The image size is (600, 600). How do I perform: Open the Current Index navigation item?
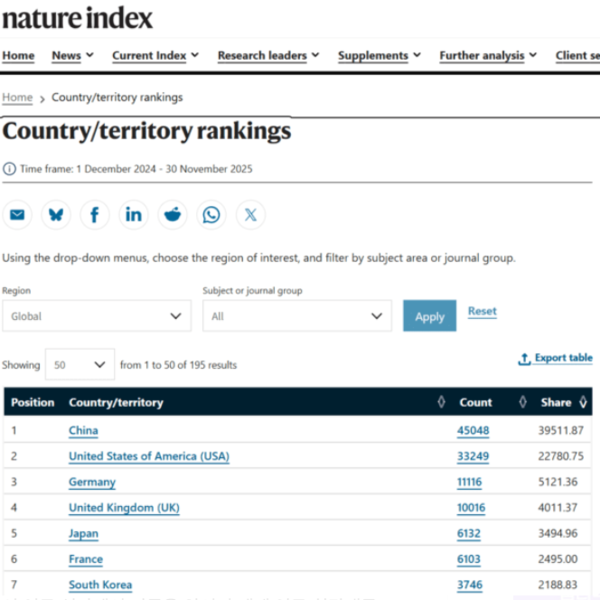pos(149,56)
